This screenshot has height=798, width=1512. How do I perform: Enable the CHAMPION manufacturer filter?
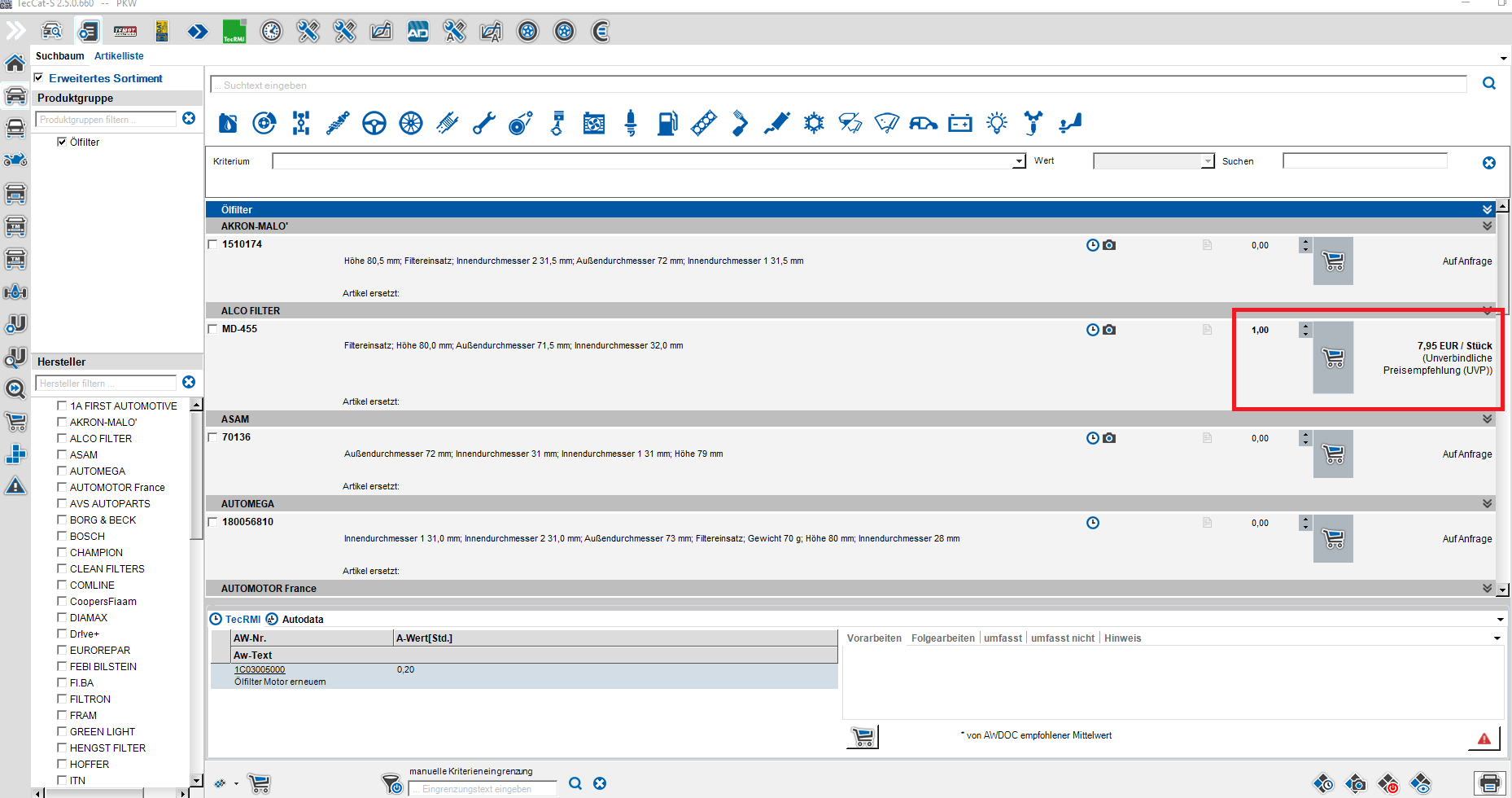[x=62, y=552]
